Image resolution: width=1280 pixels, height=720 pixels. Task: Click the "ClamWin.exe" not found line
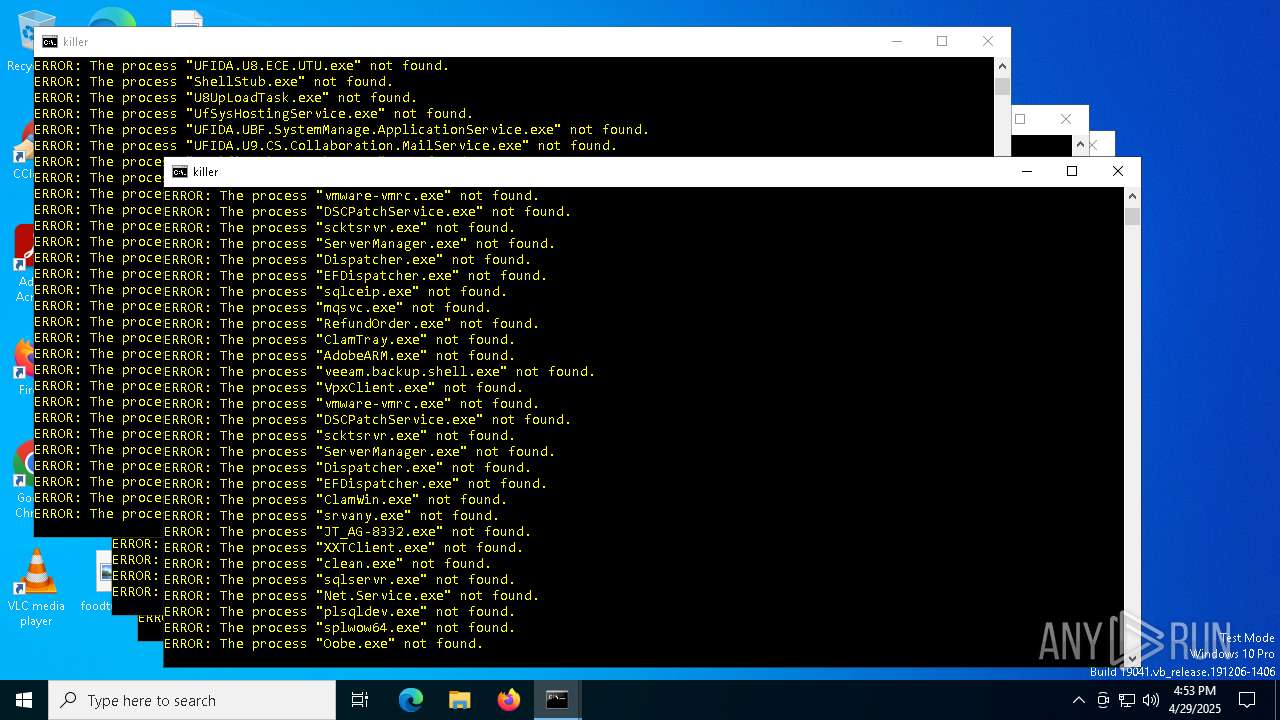335,500
